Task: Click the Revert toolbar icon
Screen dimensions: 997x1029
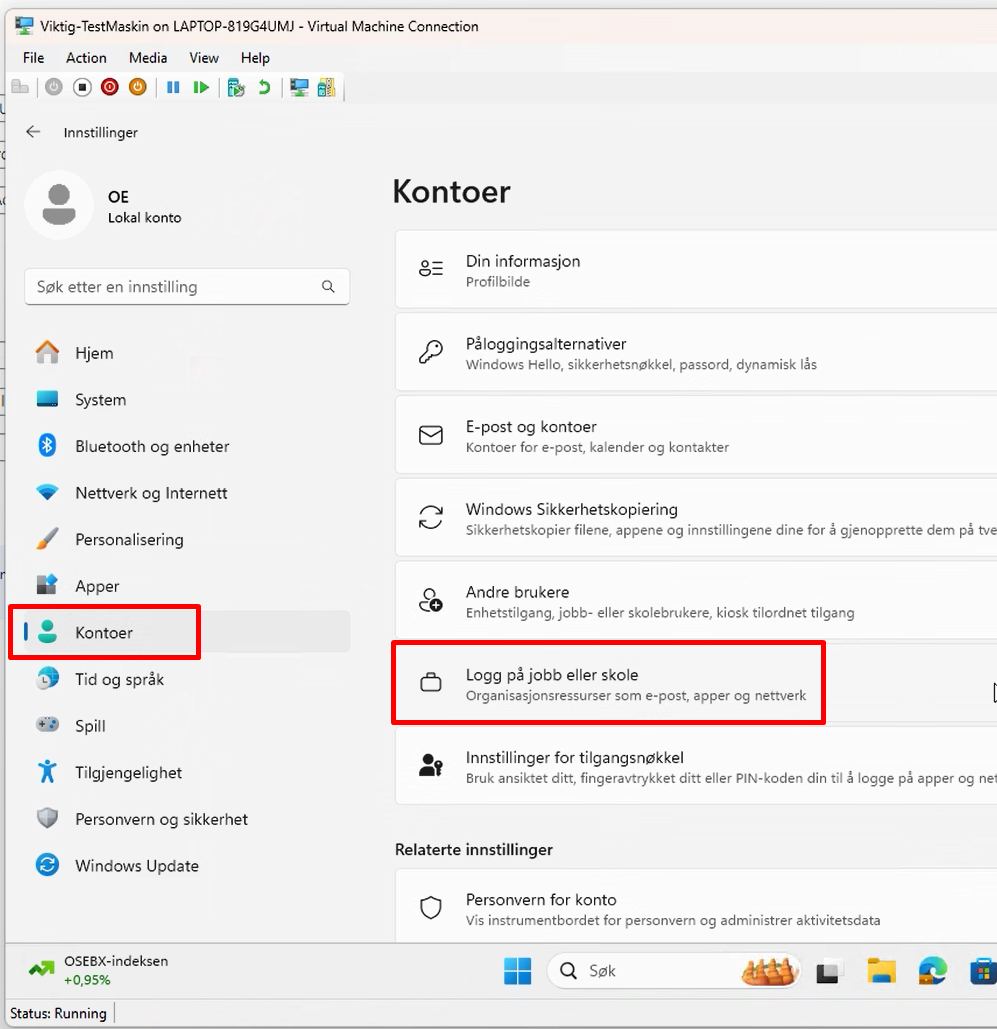Action: (264, 87)
